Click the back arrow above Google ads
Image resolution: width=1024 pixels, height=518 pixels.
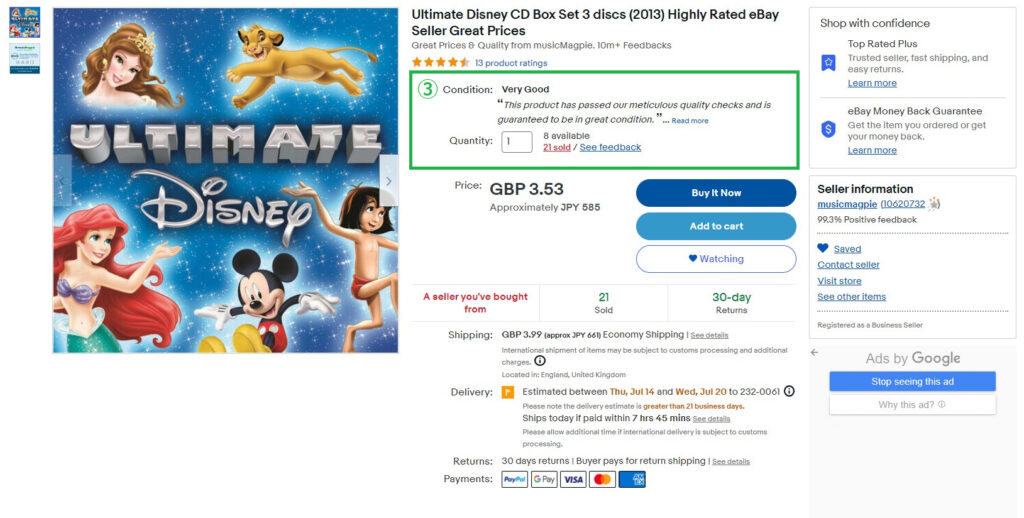(814, 352)
